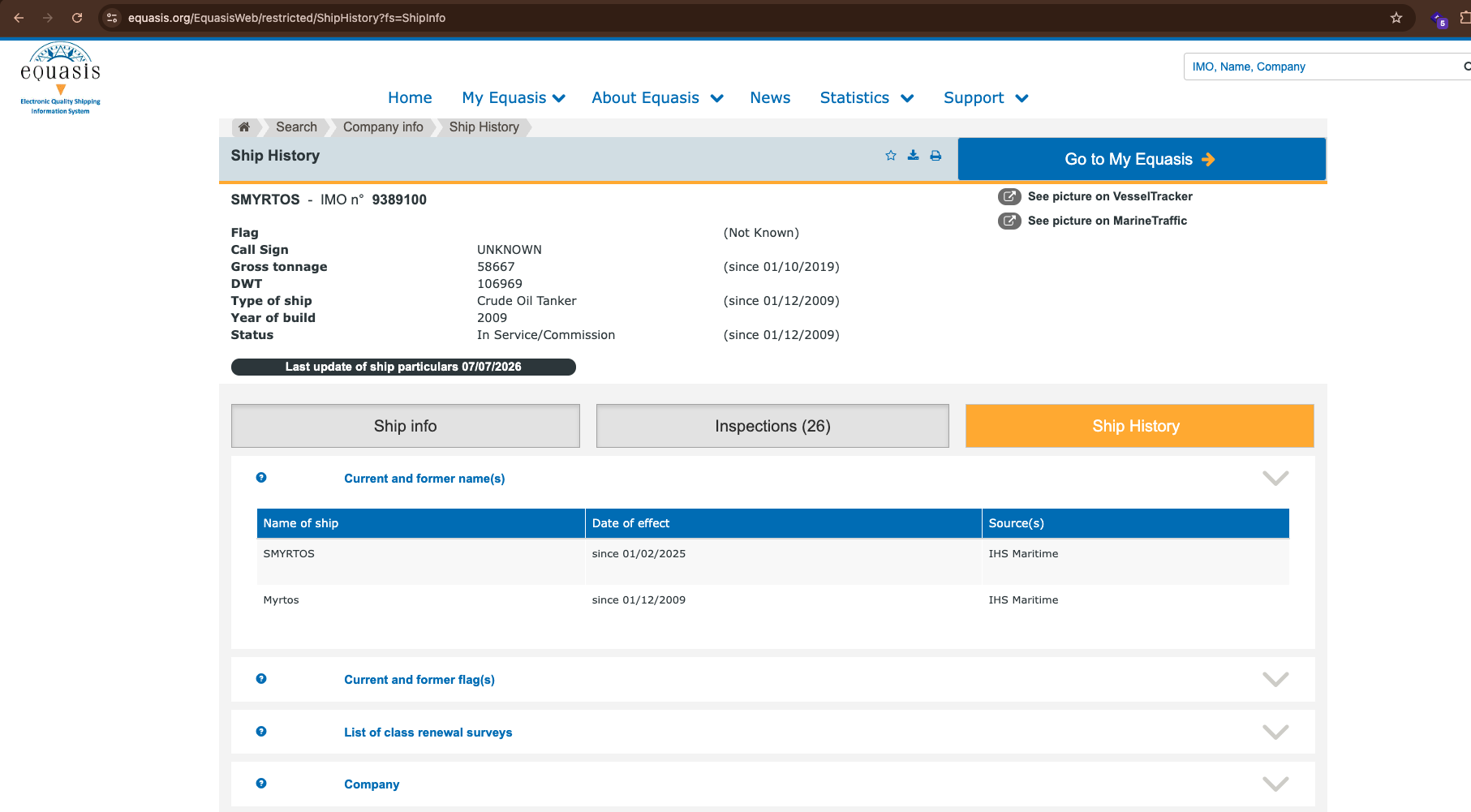Click Go to My Equasis button
The width and height of the screenshot is (1471, 812).
1142,159
